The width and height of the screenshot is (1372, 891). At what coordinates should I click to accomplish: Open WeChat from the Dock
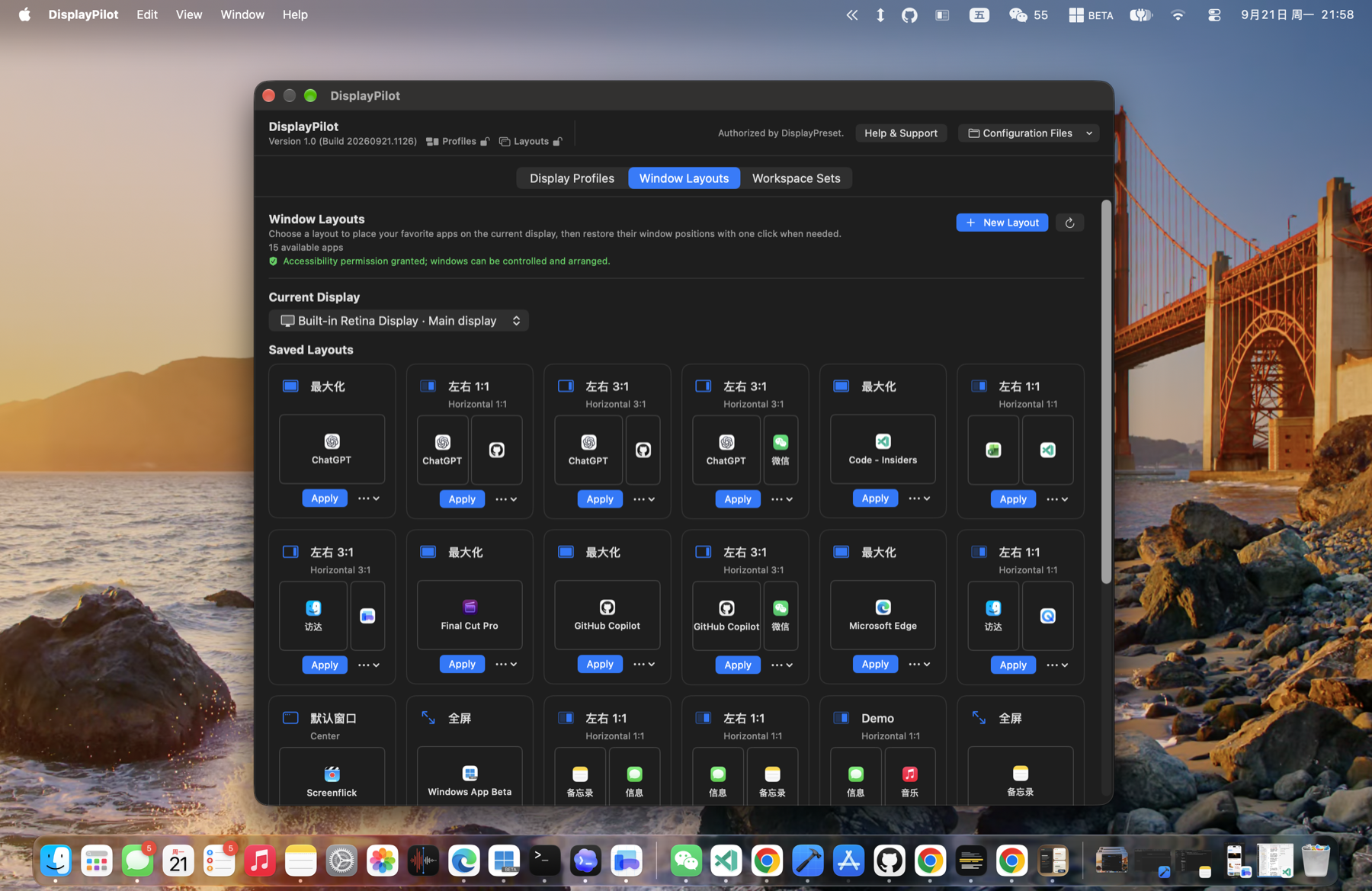(x=686, y=861)
